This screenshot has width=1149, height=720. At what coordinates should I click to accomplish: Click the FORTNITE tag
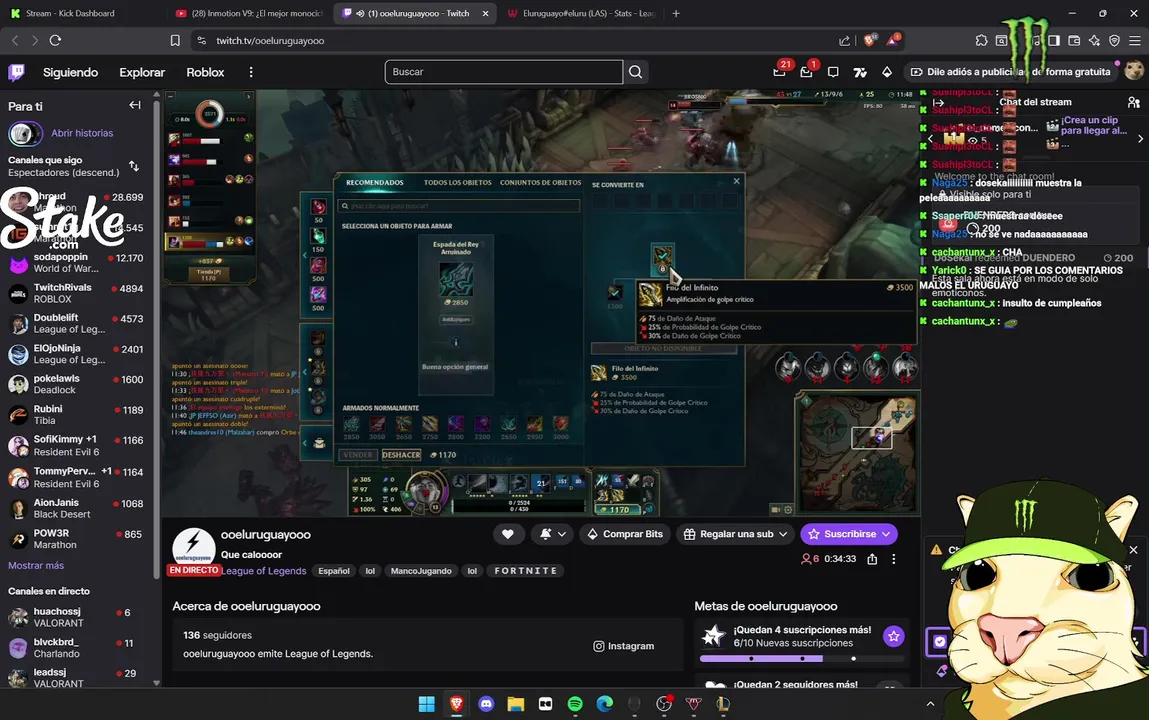tap(525, 571)
